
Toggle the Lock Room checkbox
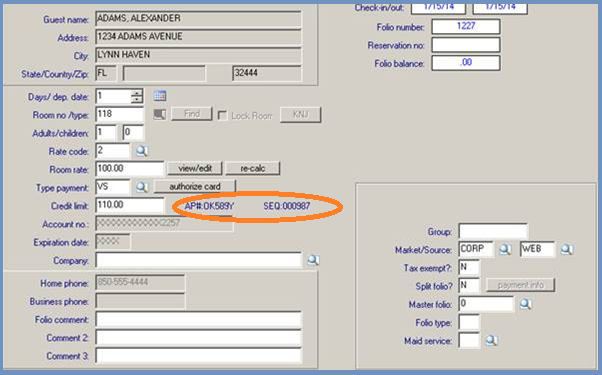[222, 115]
